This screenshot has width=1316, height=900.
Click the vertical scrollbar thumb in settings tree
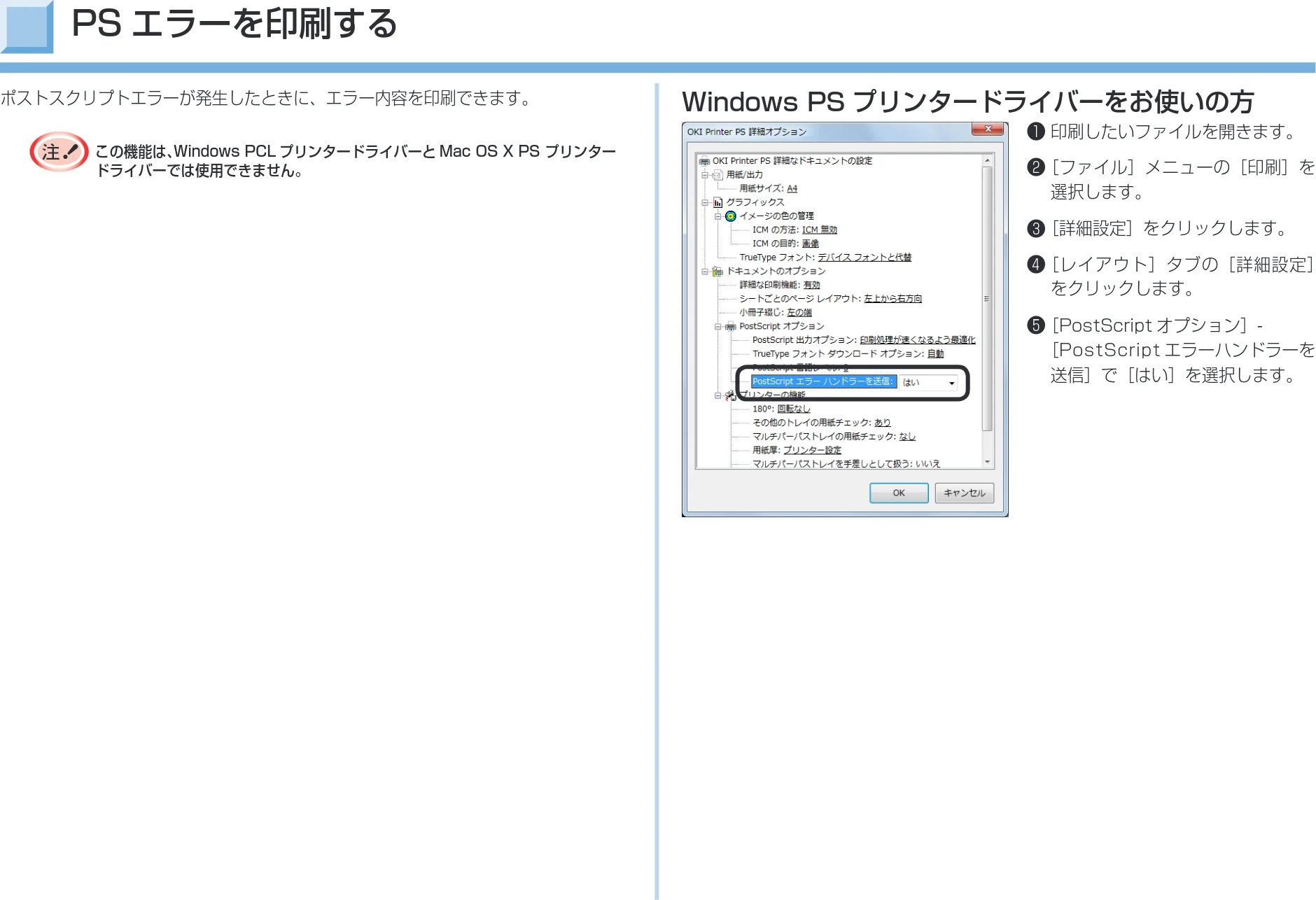pyautogui.click(x=988, y=299)
